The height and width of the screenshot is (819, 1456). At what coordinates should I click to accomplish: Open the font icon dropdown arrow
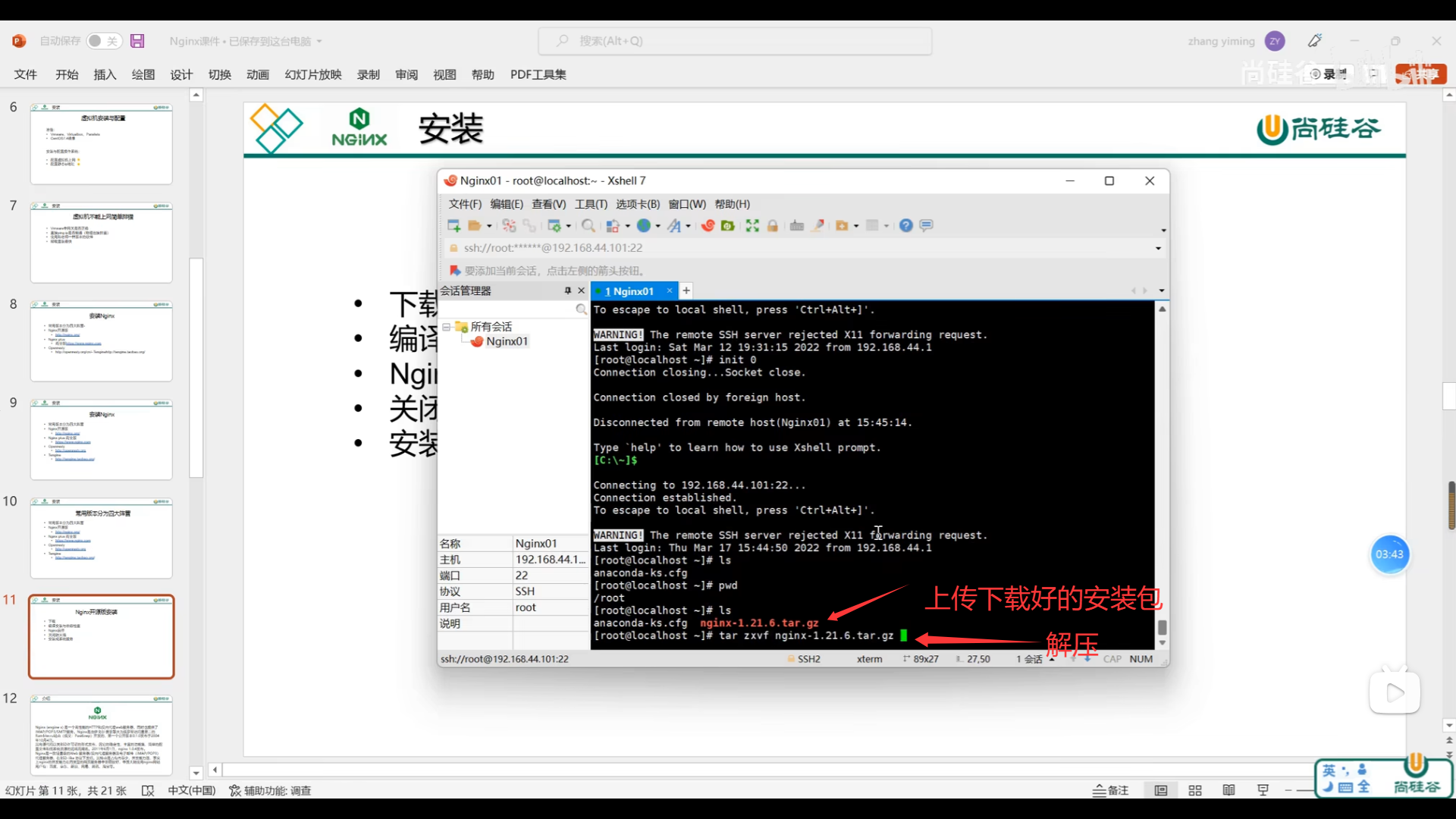point(688,225)
